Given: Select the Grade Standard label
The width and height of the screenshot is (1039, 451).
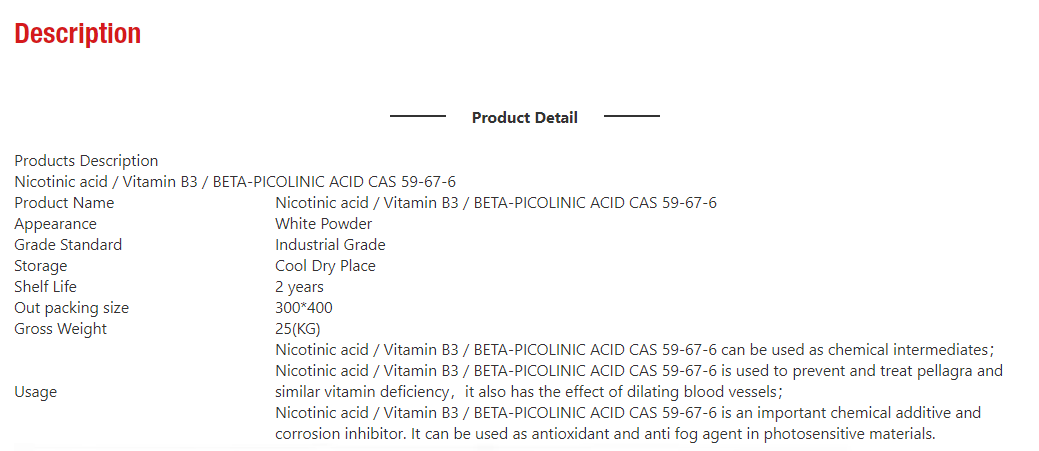Looking at the screenshot, I should pos(68,245).
